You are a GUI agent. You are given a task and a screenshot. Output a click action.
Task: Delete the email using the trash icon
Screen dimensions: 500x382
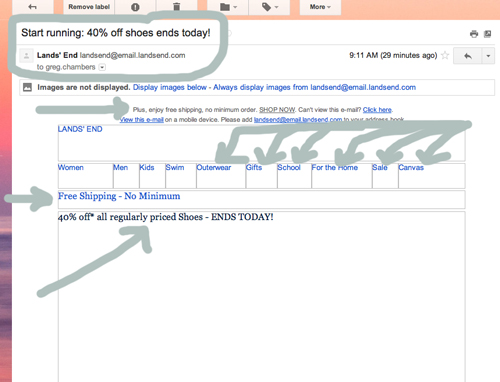coord(177,7)
